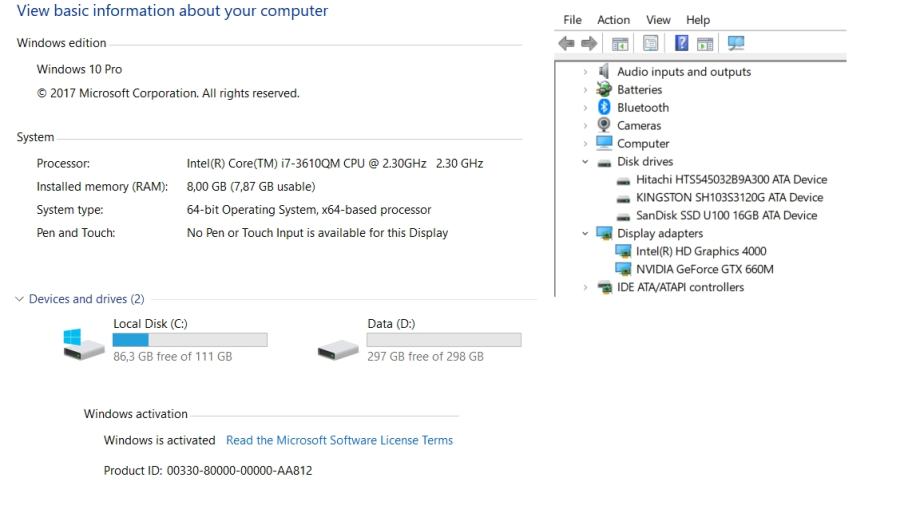Select the Bluetooth label
Viewport: 920px width, 517px height.
[642, 107]
